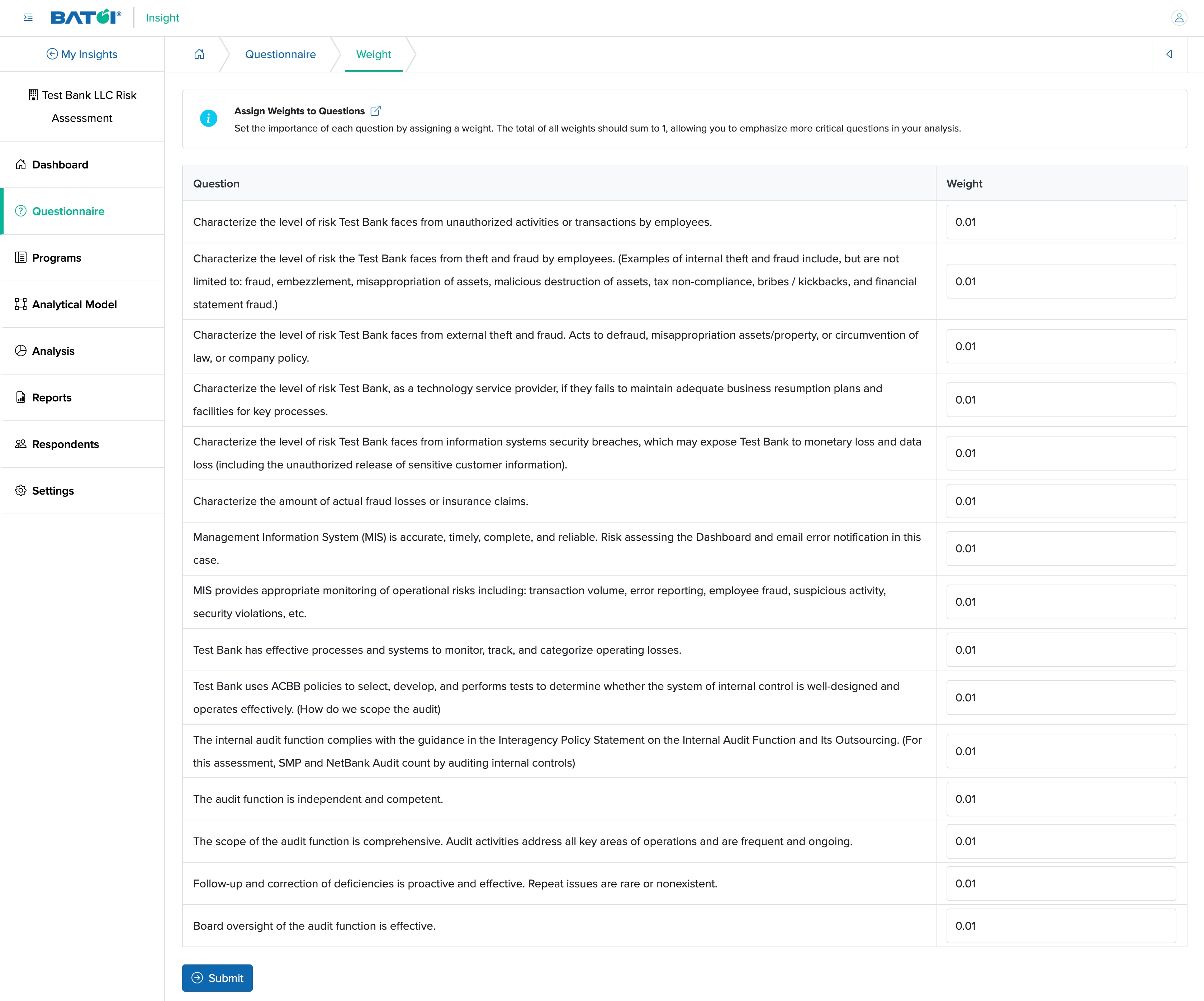Click the Analytical Model icon
This screenshot has width=1204, height=1001.
pyautogui.click(x=21, y=304)
